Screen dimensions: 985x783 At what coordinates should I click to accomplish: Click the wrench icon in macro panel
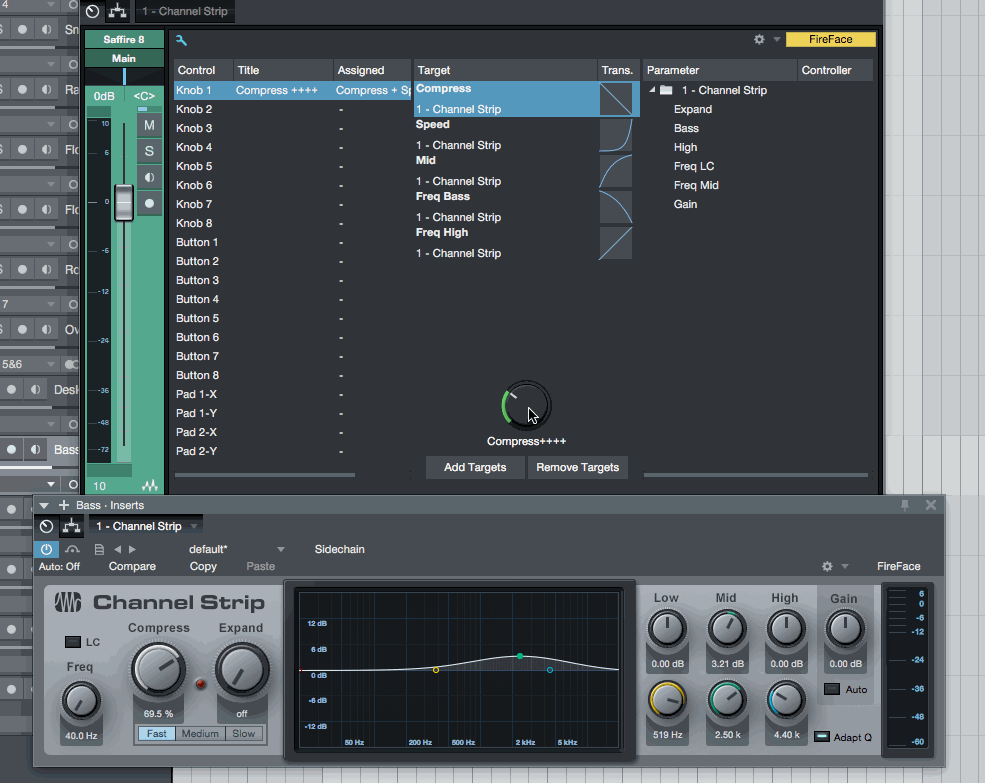[181, 40]
